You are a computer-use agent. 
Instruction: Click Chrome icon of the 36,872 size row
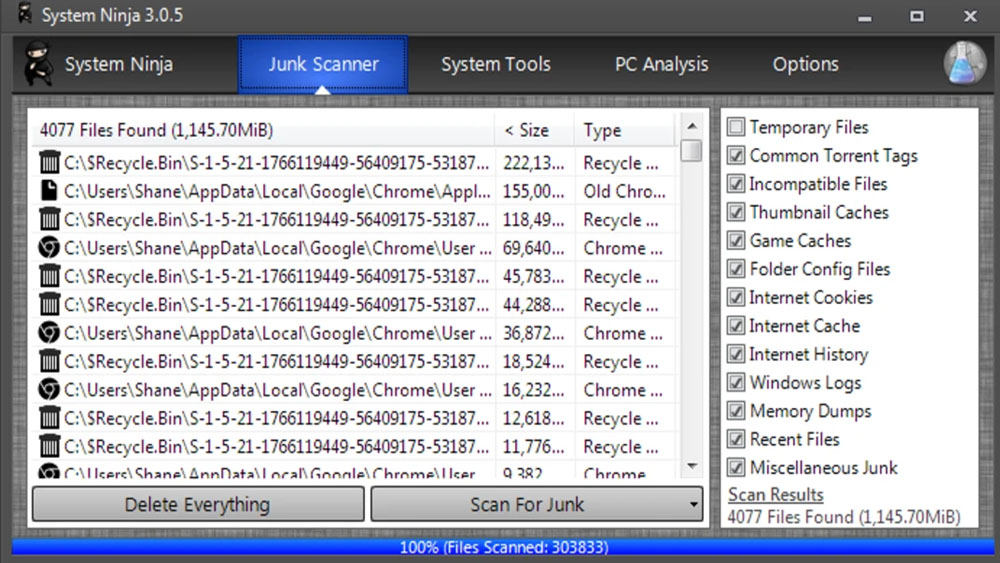click(x=49, y=332)
